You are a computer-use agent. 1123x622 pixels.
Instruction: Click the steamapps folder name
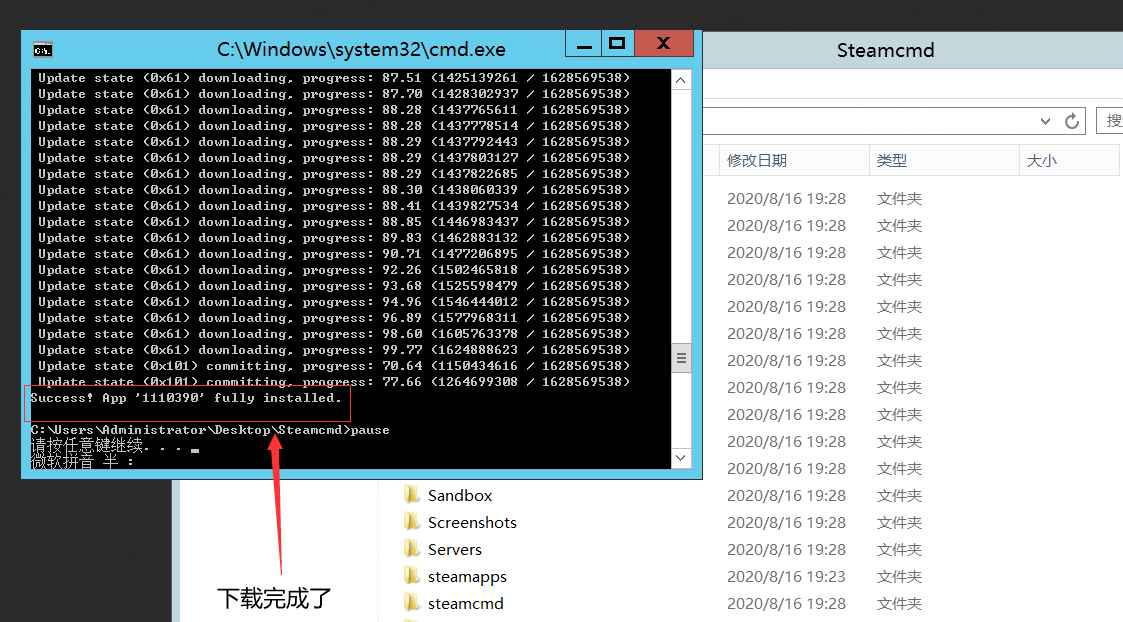(467, 577)
